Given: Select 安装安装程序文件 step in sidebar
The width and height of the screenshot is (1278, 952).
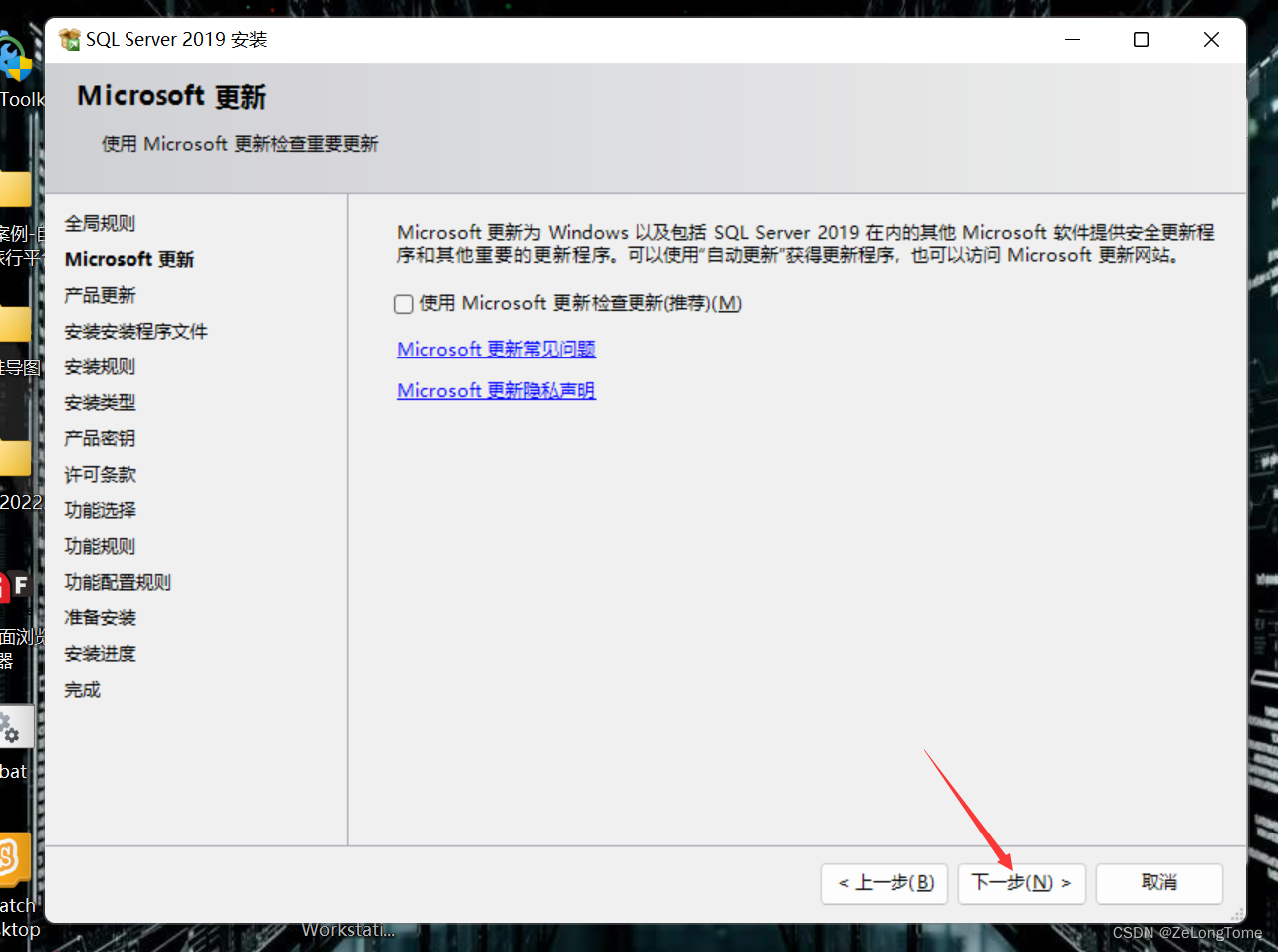Looking at the screenshot, I should pyautogui.click(x=135, y=331).
